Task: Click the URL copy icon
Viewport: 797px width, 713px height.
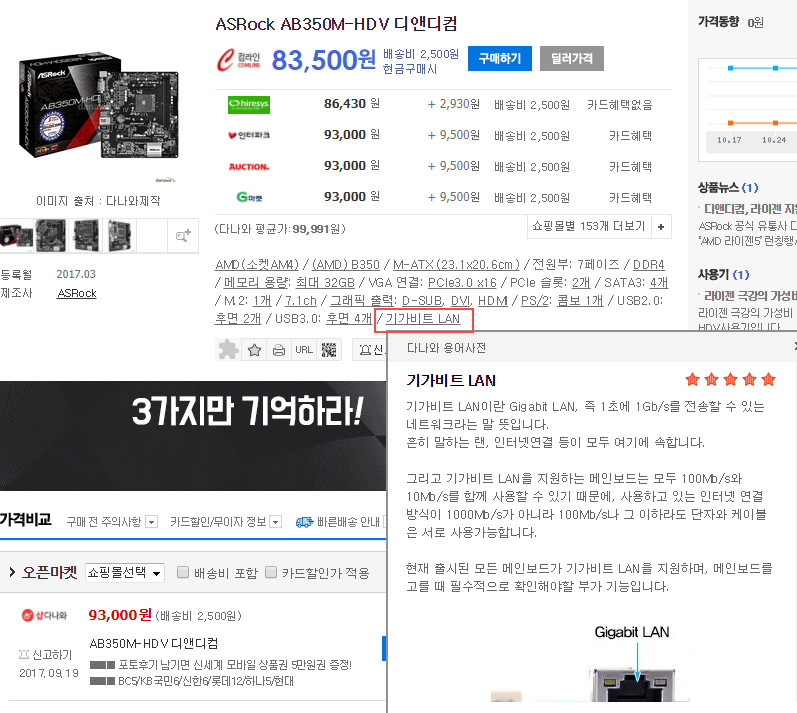Action: pyautogui.click(x=304, y=350)
